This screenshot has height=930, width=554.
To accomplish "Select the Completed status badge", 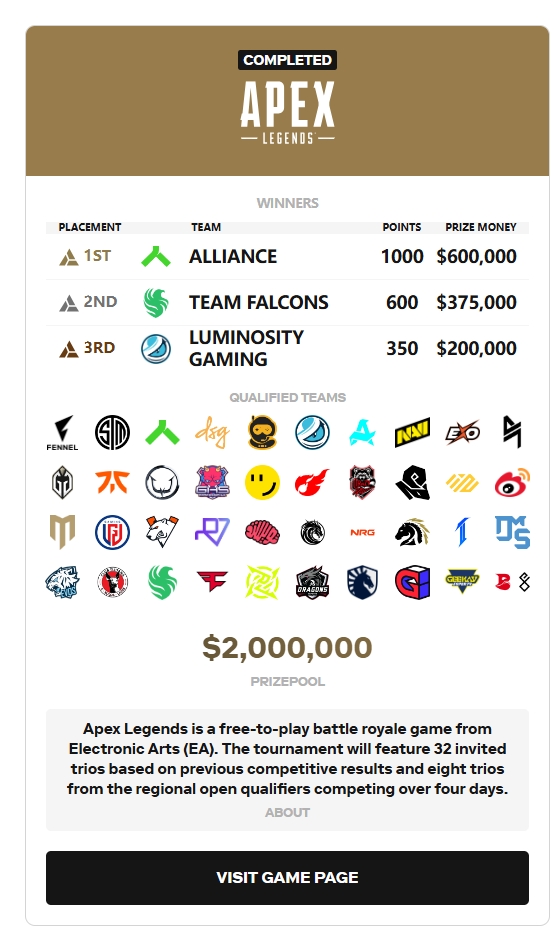I will click(288, 60).
